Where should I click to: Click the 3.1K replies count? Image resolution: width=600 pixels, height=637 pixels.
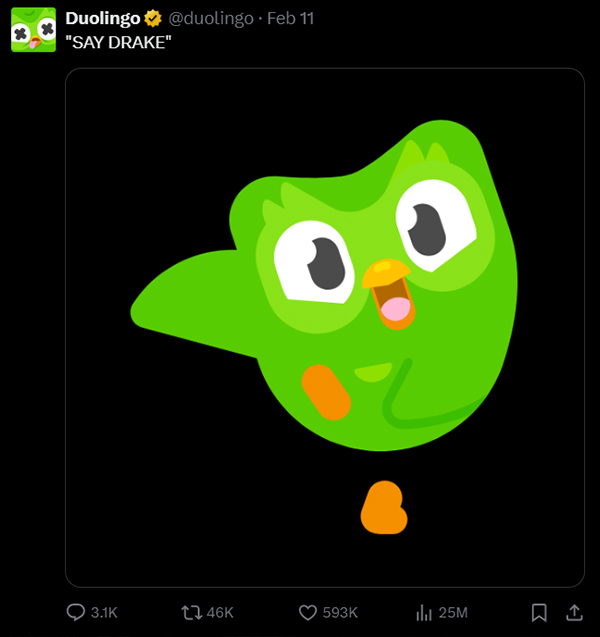pyautogui.click(x=104, y=612)
